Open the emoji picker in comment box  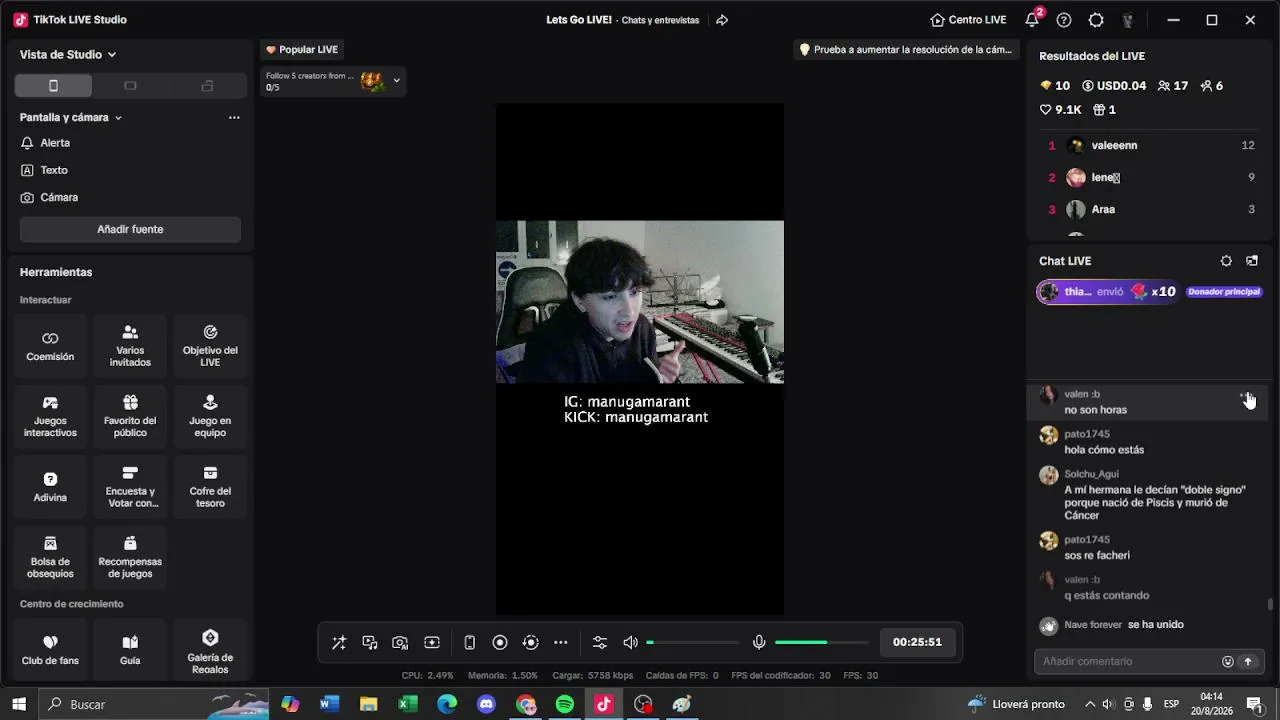click(1228, 661)
